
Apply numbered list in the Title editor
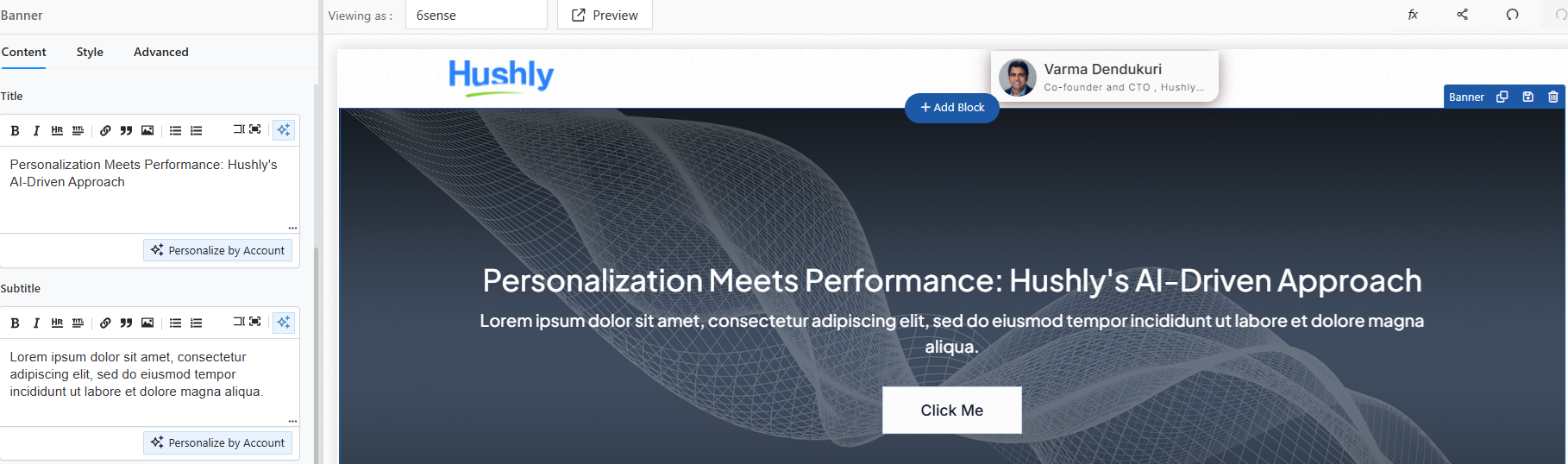[x=197, y=131]
